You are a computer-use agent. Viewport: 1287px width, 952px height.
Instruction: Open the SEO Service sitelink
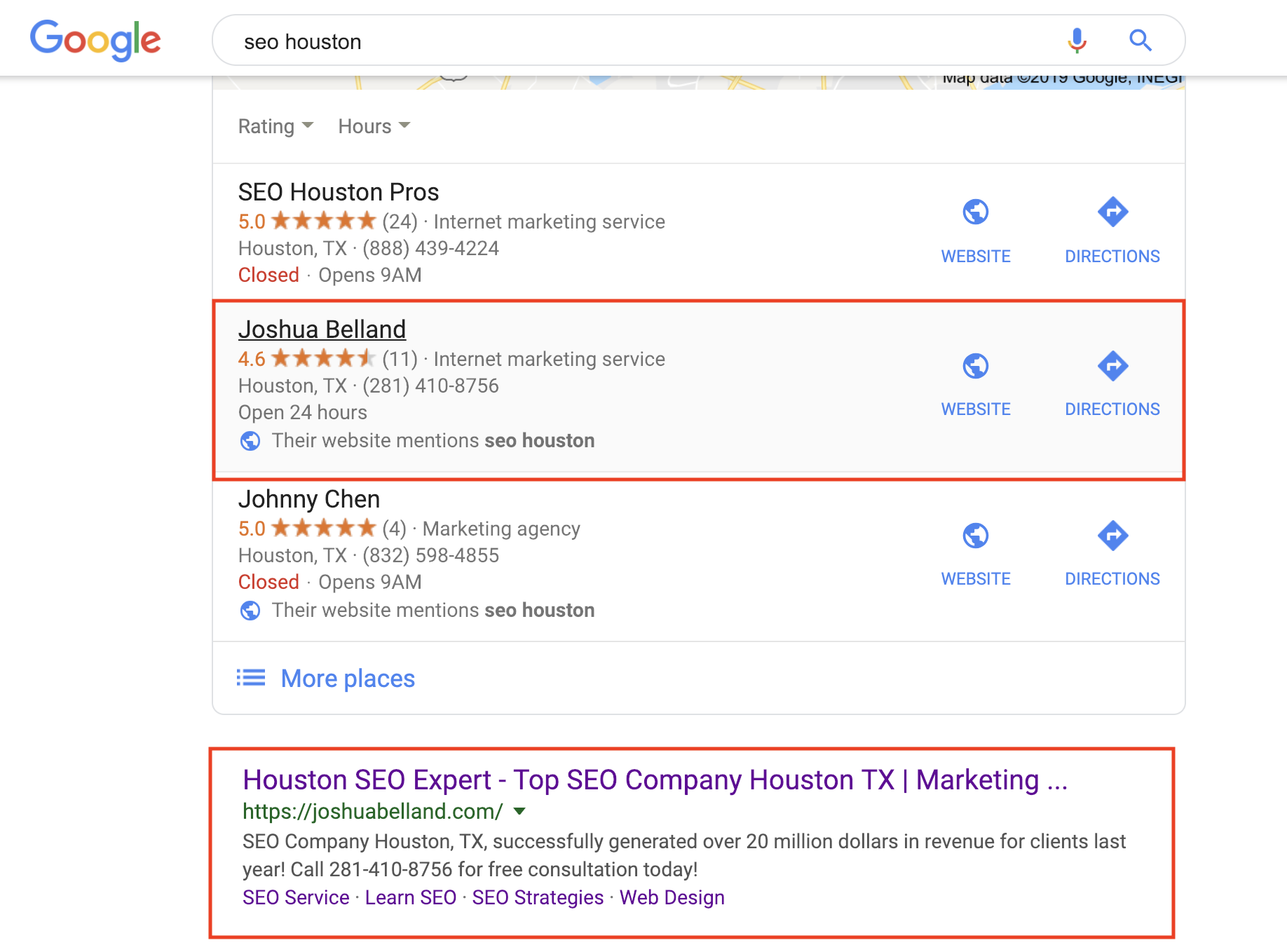tap(296, 897)
